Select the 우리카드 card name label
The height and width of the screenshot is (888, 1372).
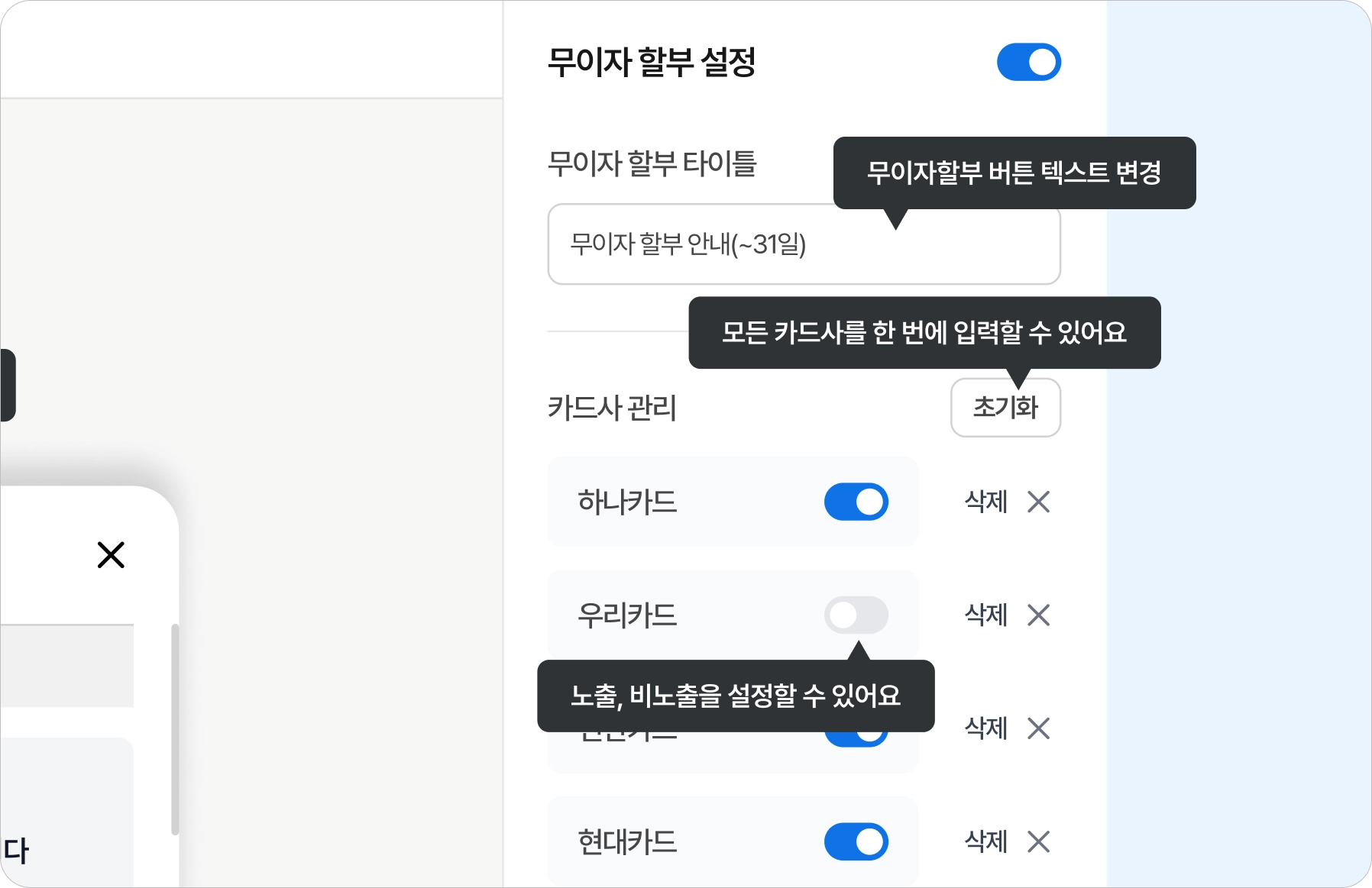point(627,615)
